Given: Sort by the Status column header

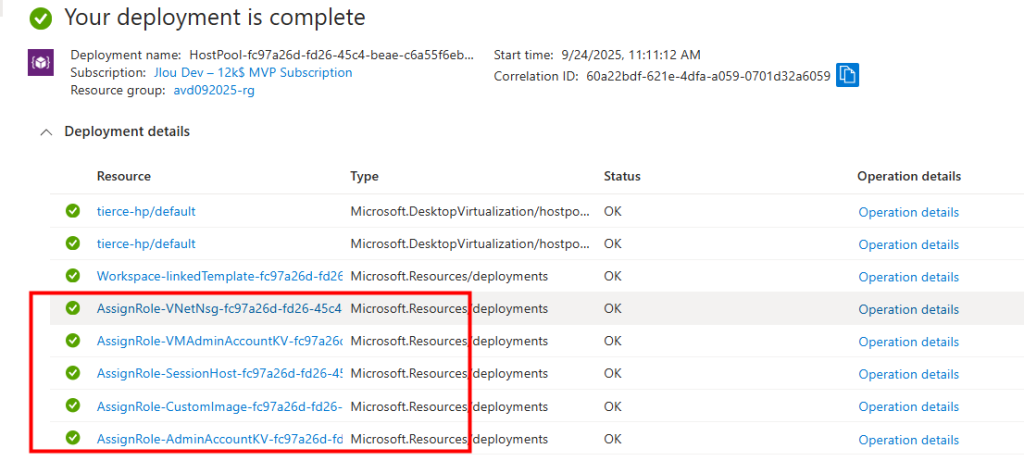Looking at the screenshot, I should point(622,176).
